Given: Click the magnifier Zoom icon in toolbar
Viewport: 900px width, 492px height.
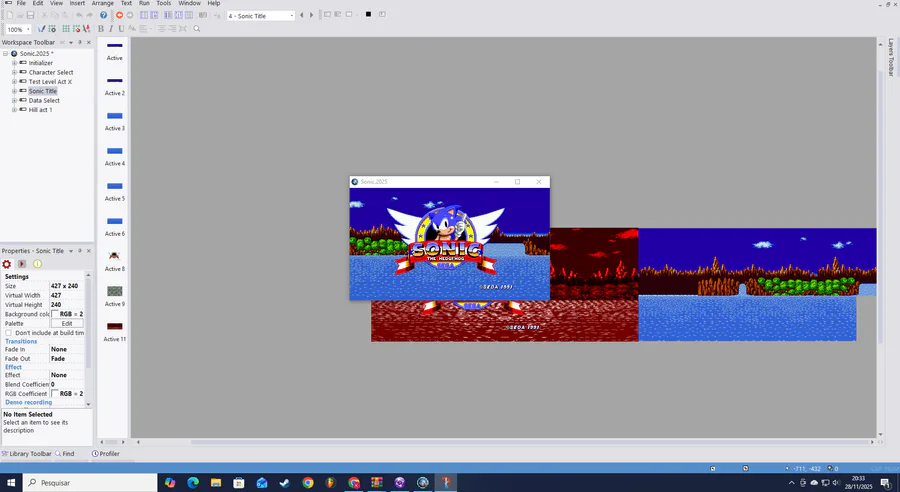Looking at the screenshot, I should [197, 29].
